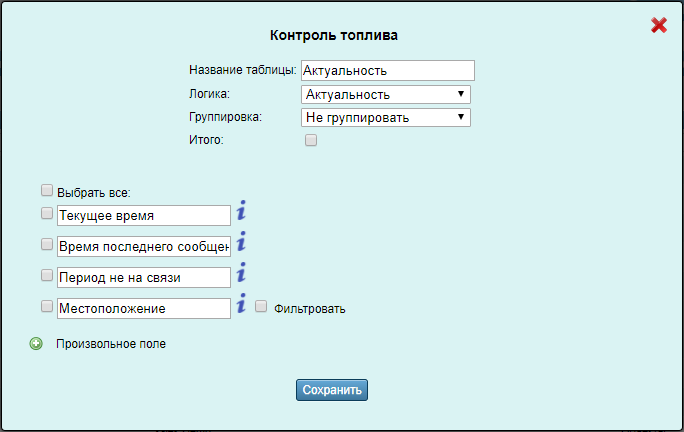The width and height of the screenshot is (684, 432).
Task: Click the Произвольное поле link
Action: 111,344
